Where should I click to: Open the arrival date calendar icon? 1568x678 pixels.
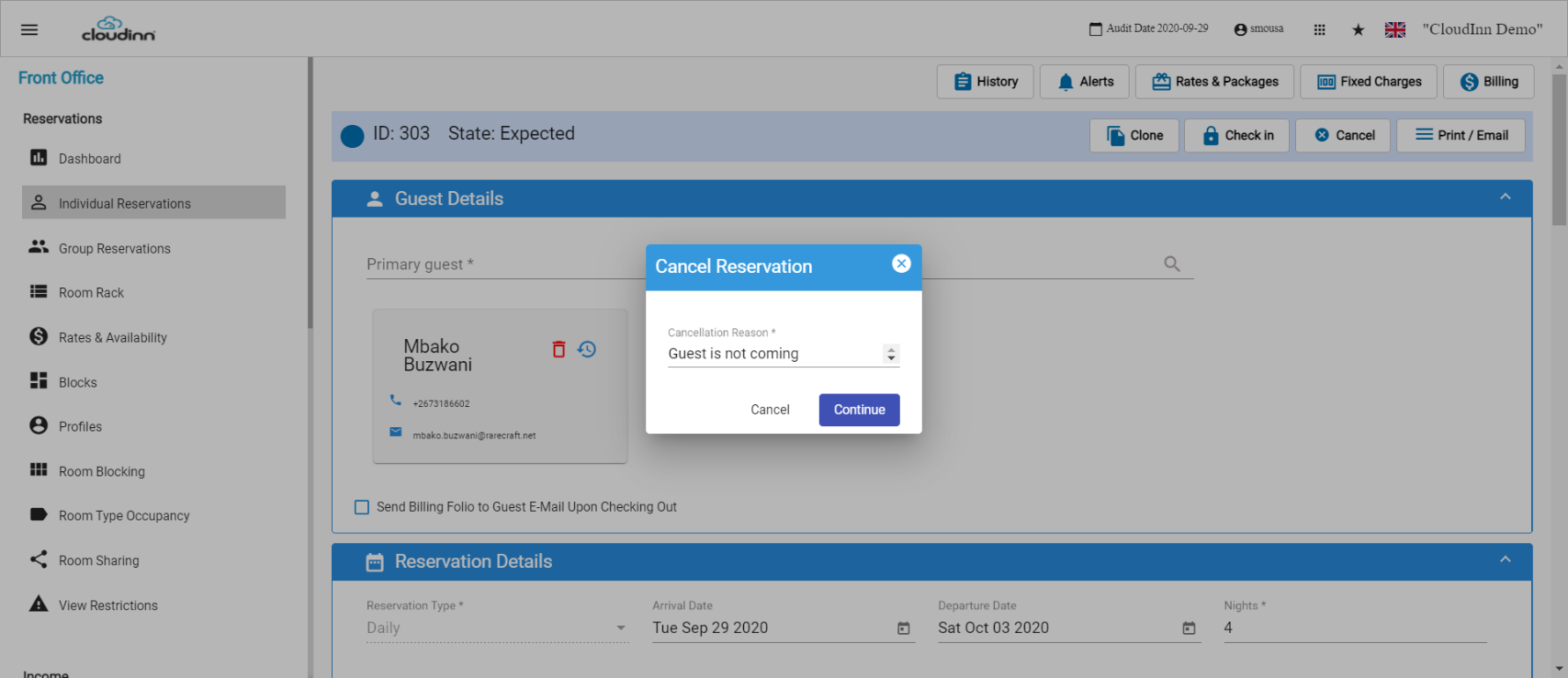[904, 628]
